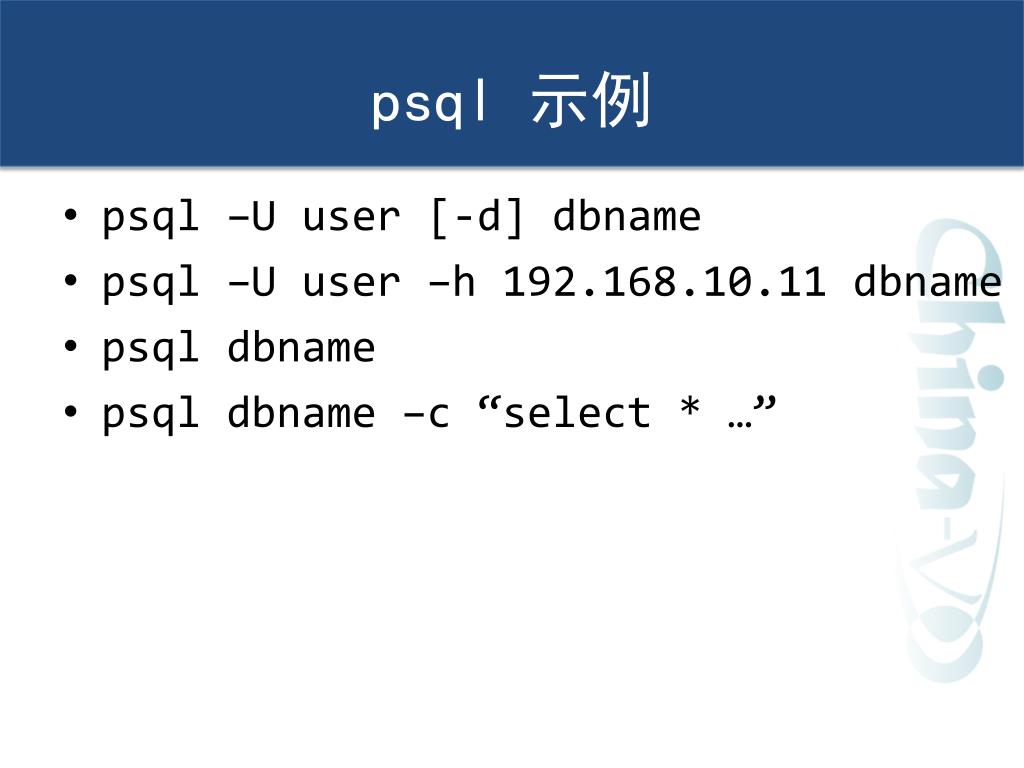This screenshot has width=1024, height=768.
Task: Click the bullet marker of fourth line
Action: (x=71, y=412)
